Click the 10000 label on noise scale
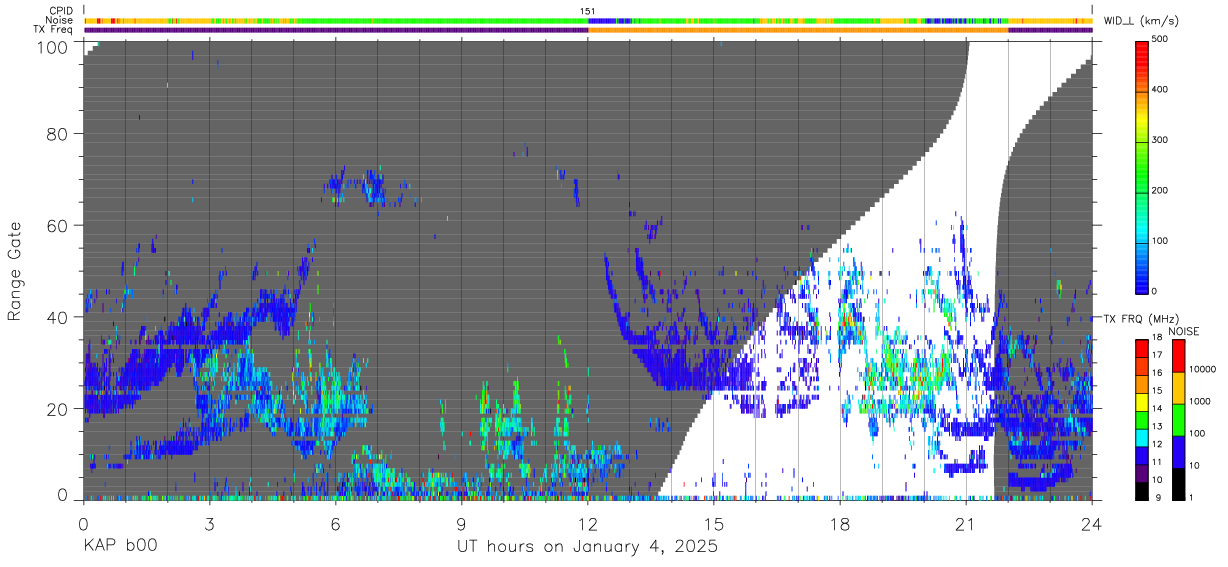 (x=1203, y=369)
